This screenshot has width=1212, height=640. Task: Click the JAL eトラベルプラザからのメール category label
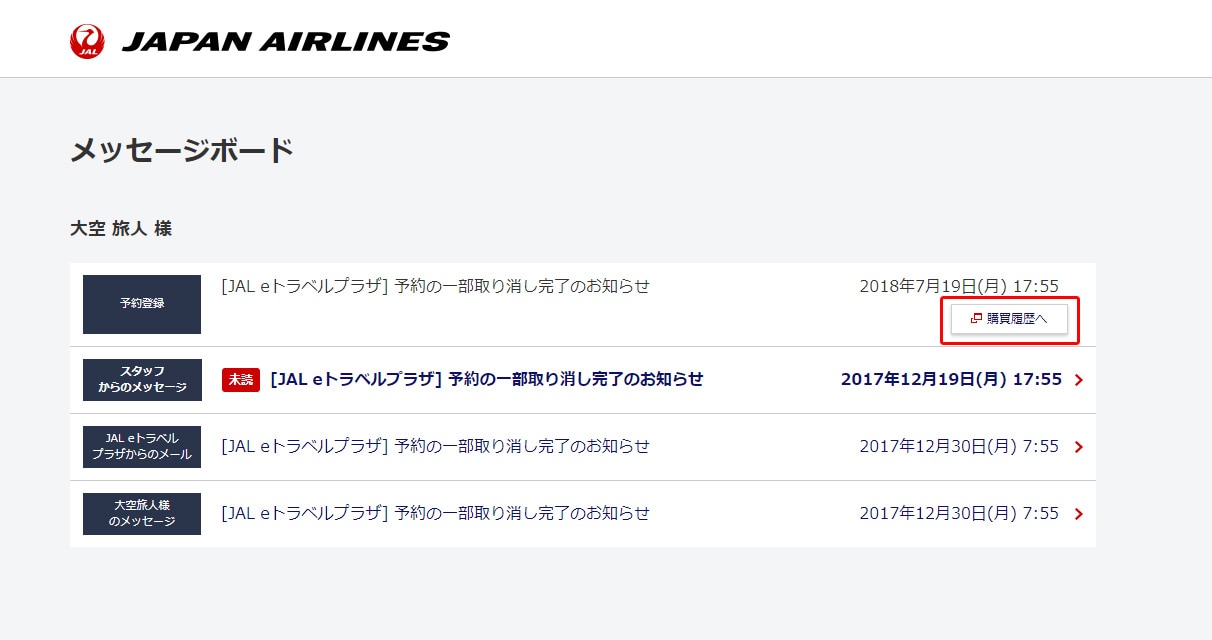tap(142, 447)
